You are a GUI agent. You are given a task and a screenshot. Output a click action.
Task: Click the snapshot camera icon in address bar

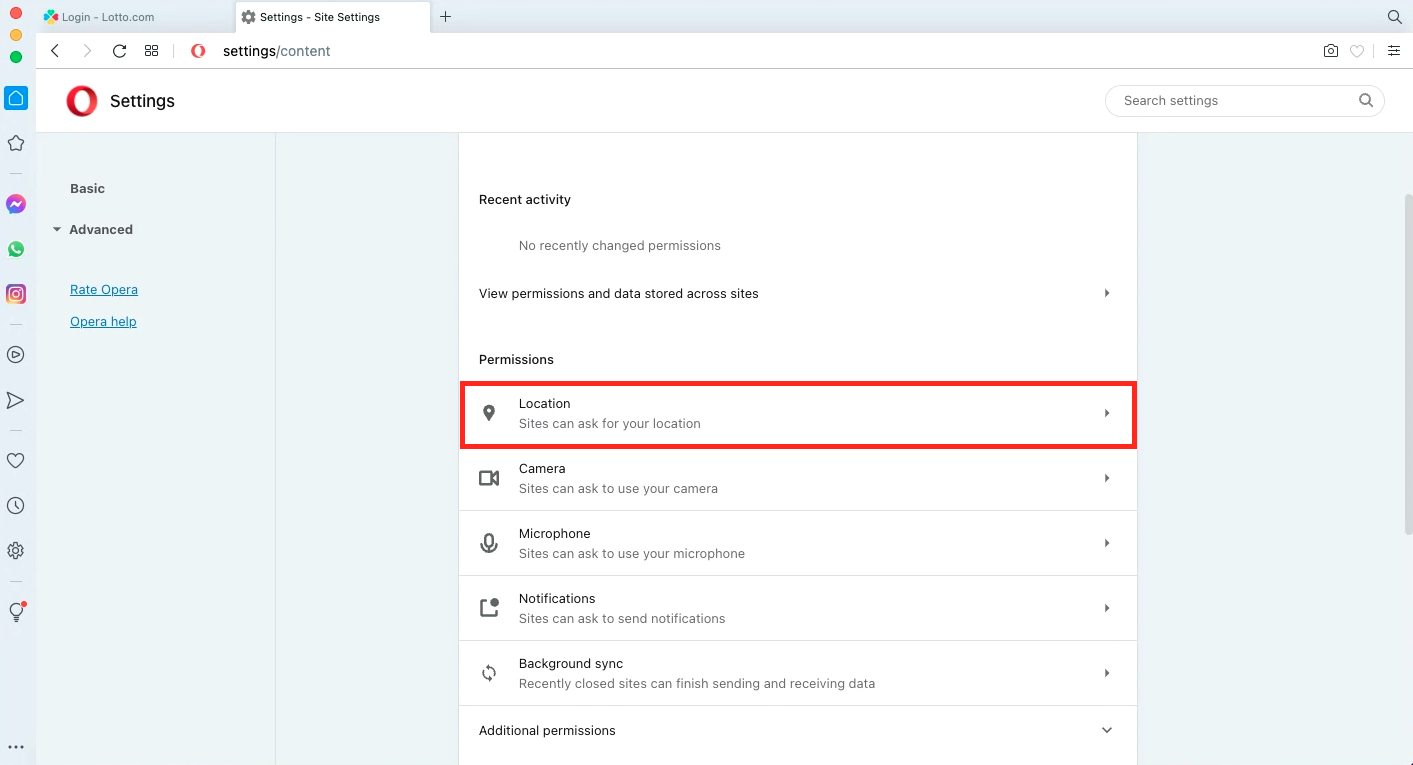click(x=1330, y=51)
